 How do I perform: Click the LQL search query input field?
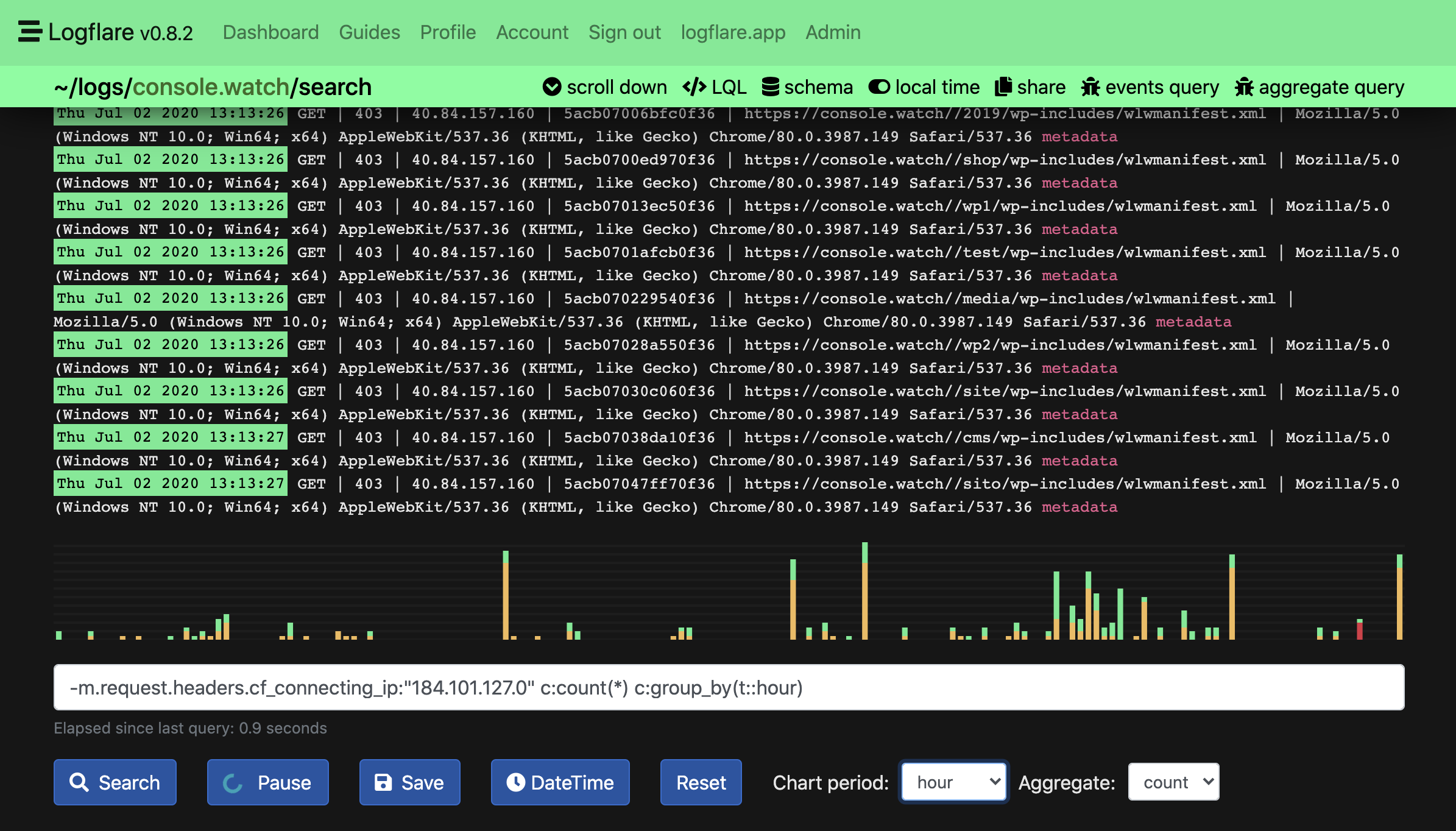pyautogui.click(x=729, y=688)
